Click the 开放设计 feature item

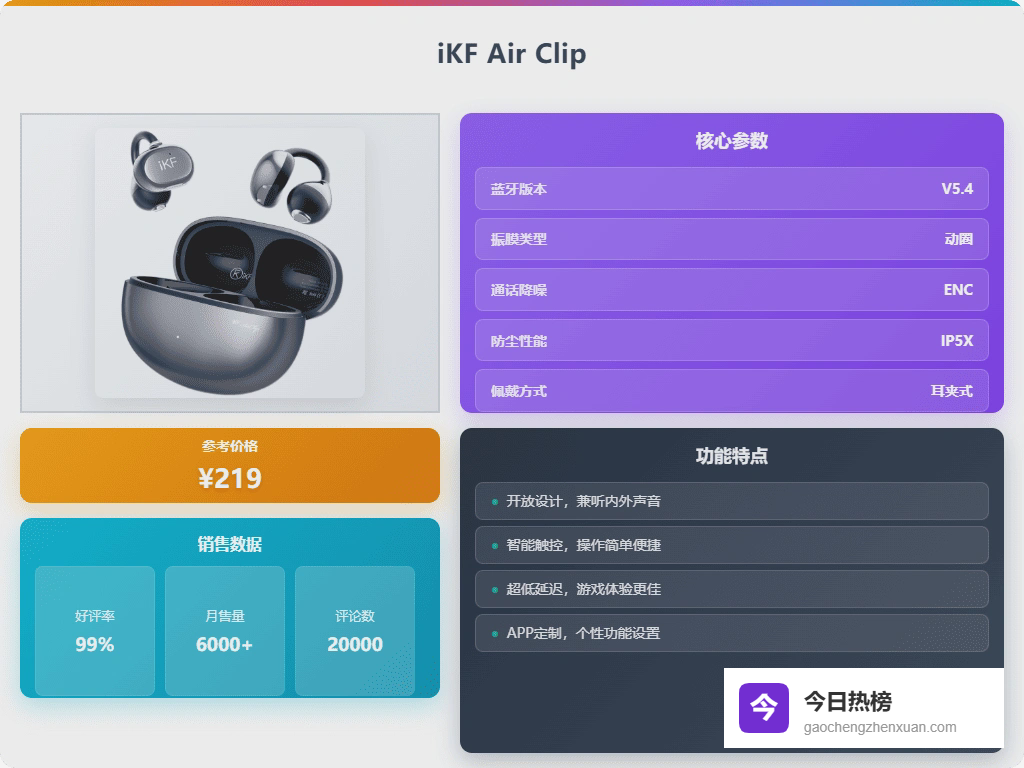coord(731,501)
